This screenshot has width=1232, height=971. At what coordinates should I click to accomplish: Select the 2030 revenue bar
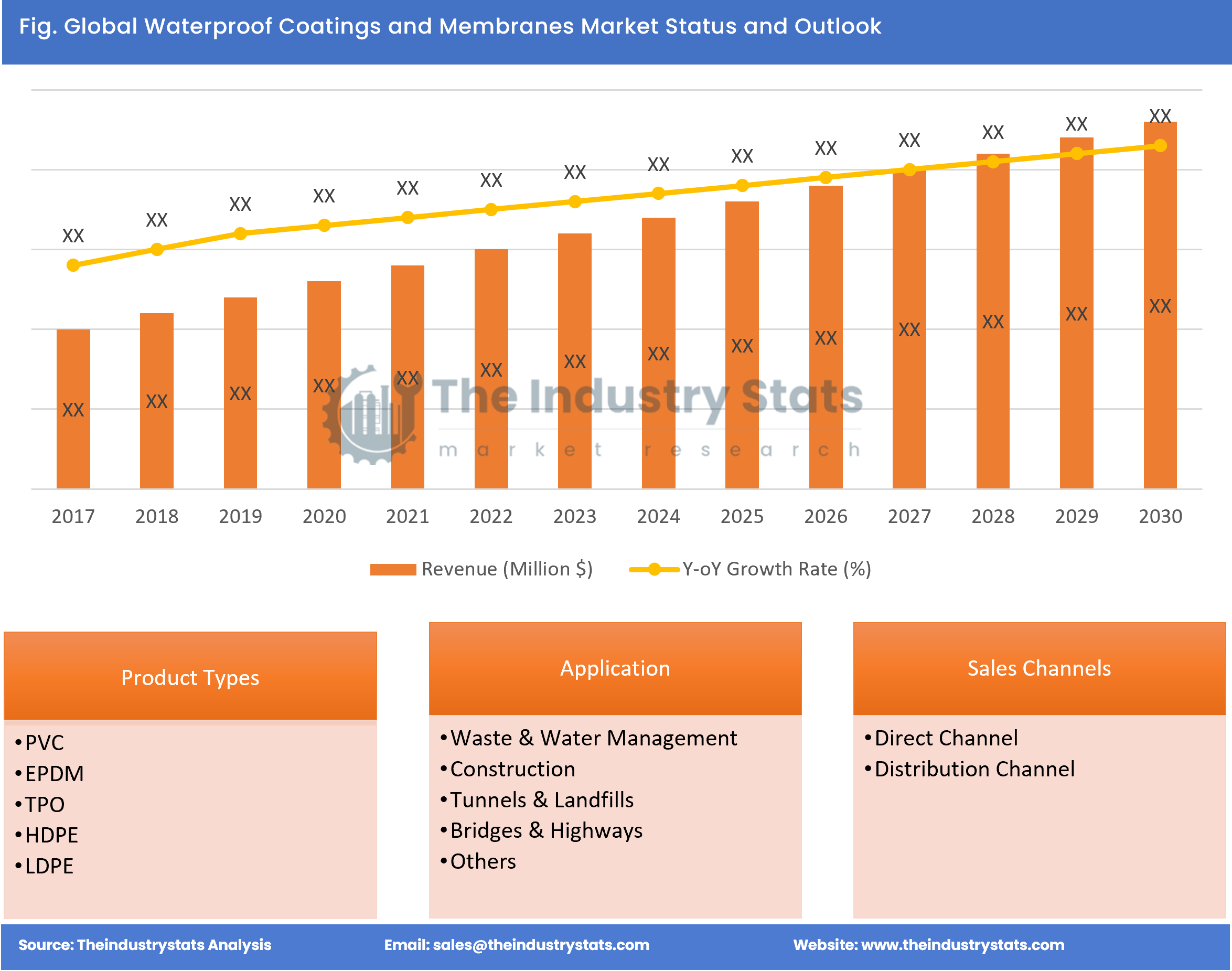(1160, 305)
